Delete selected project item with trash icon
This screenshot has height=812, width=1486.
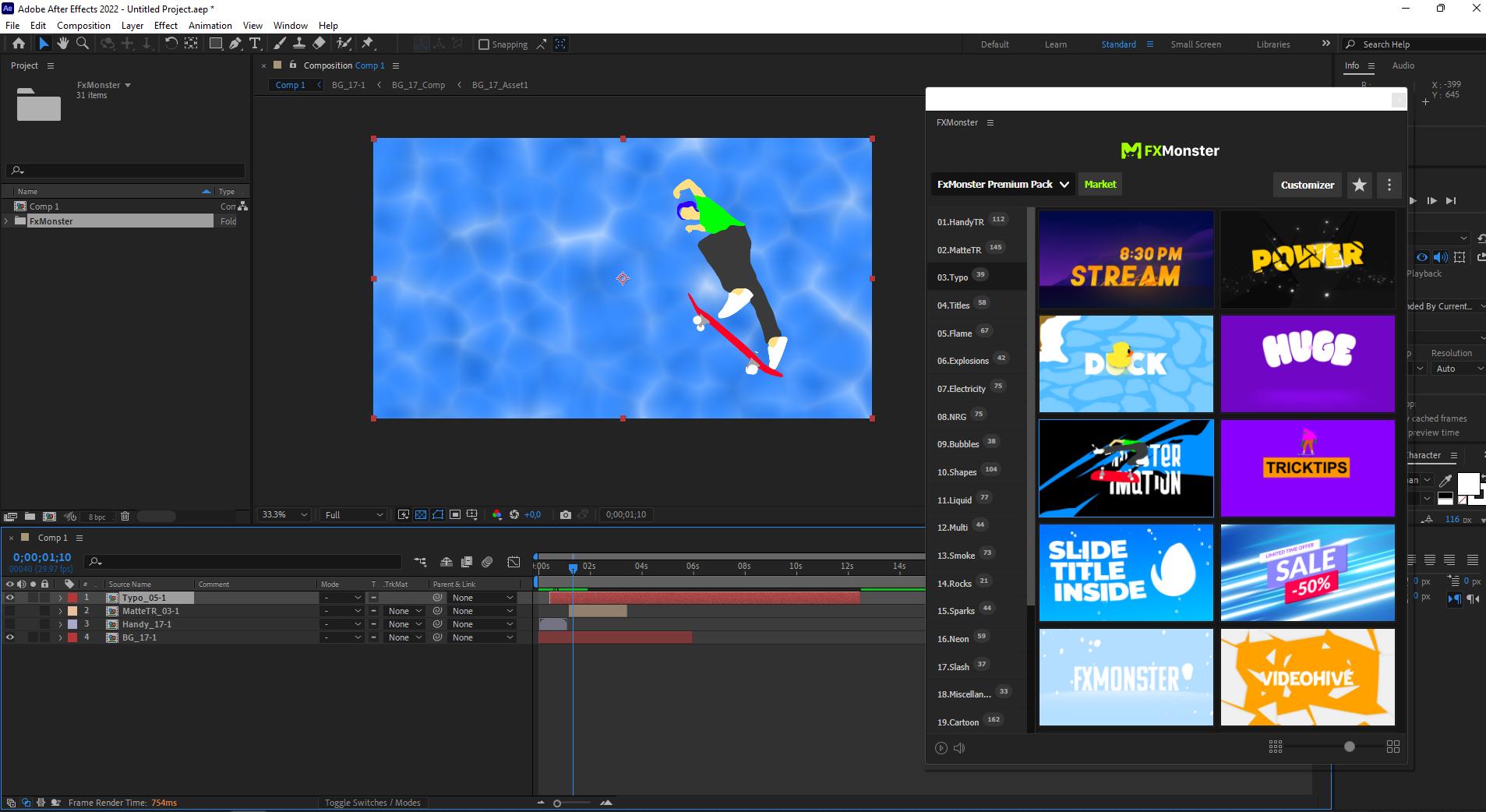[125, 516]
